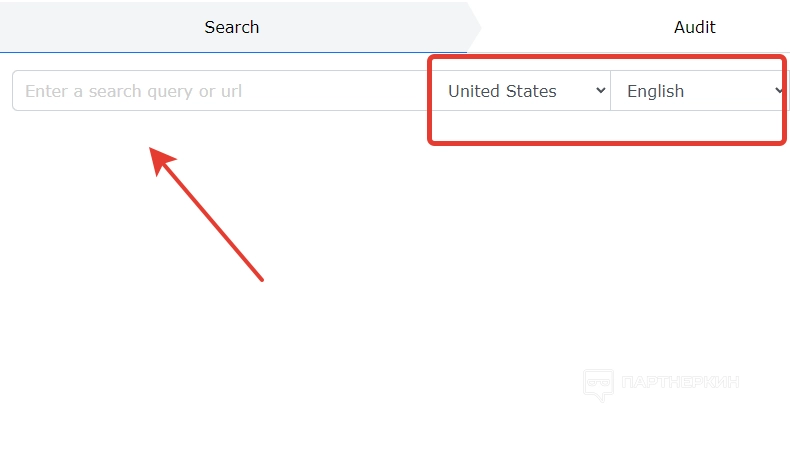Open the language dropdown

pyautogui.click(x=698, y=91)
